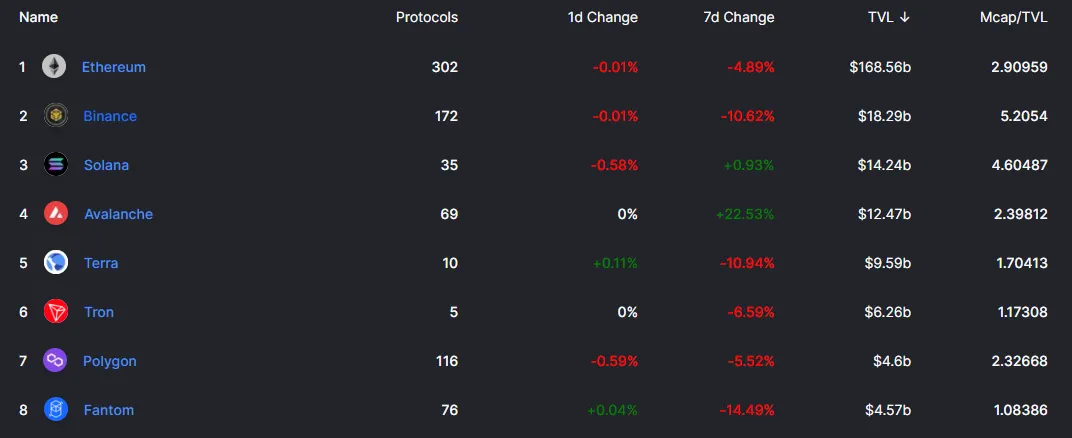Click the Solana logo icon

click(x=56, y=165)
